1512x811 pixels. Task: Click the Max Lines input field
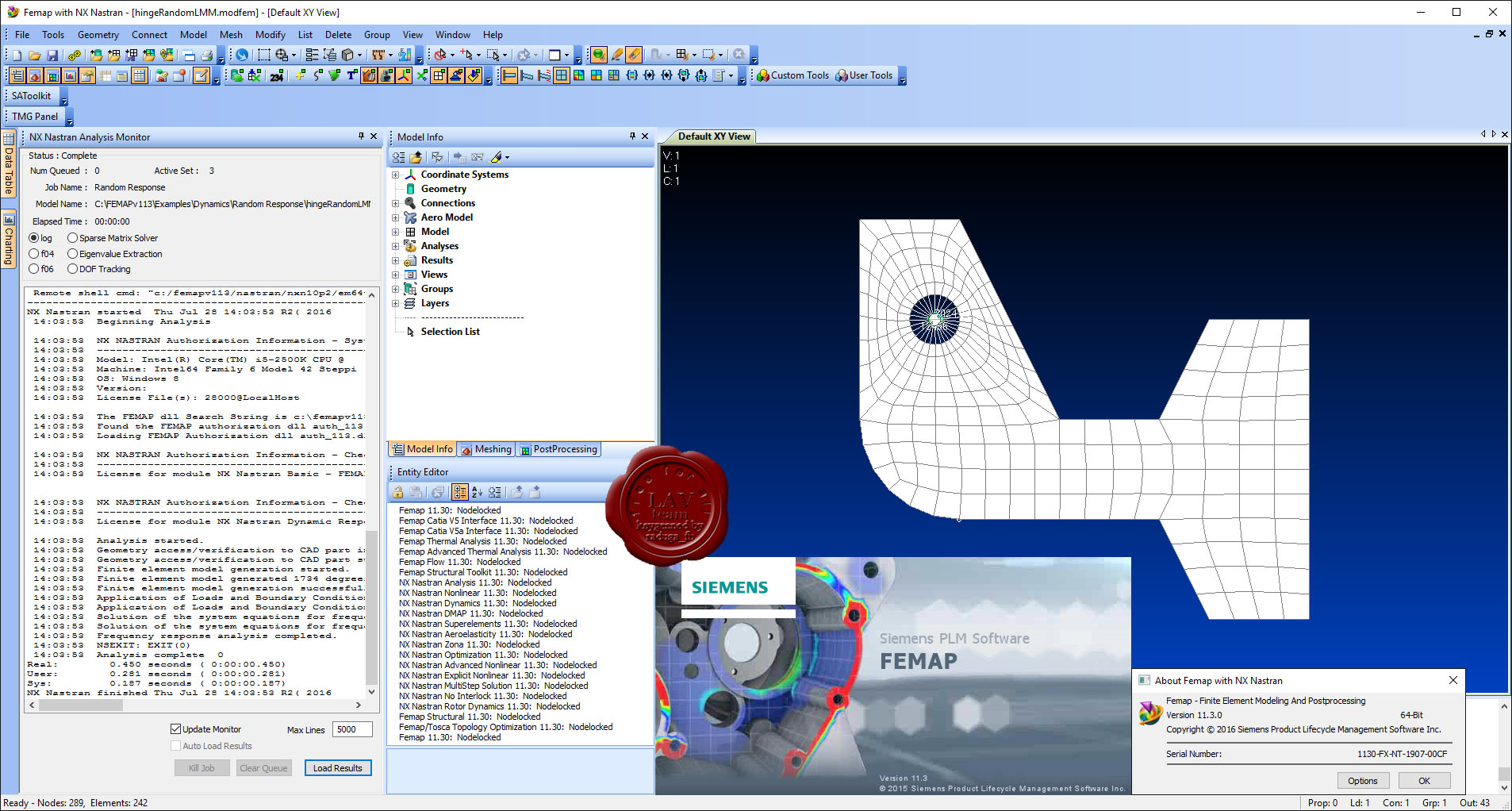point(352,729)
